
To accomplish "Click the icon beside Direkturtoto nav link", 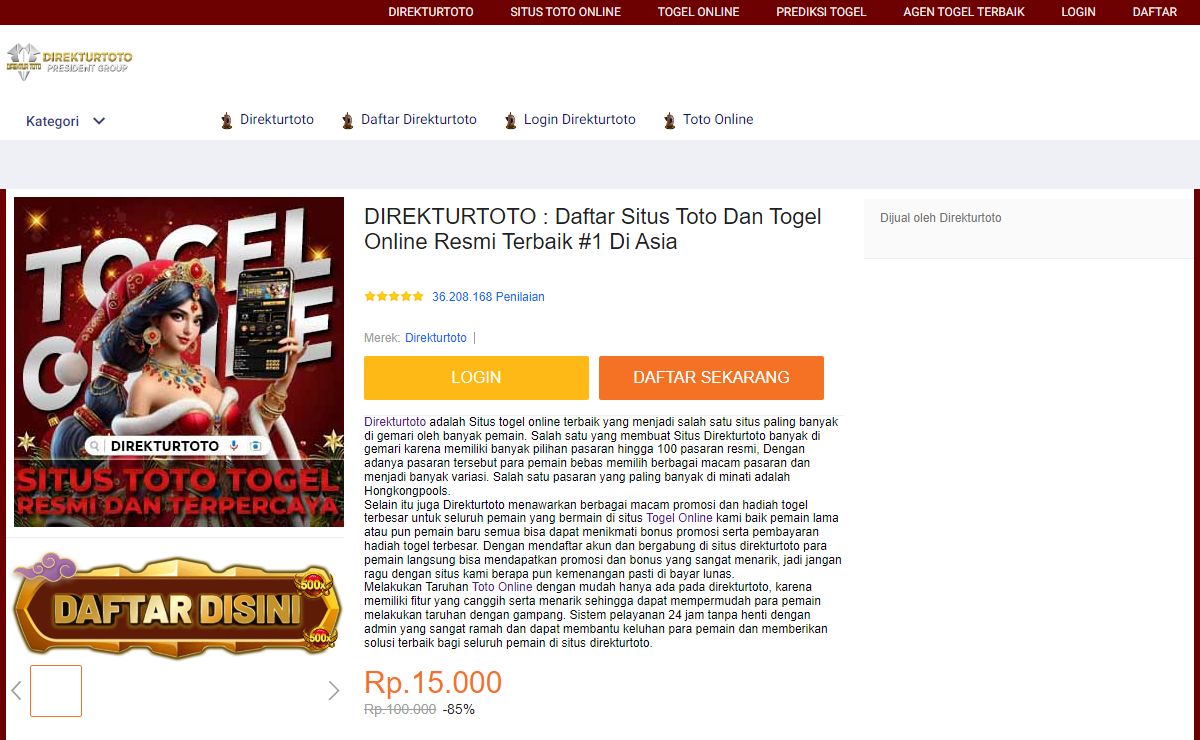I will [x=226, y=121].
